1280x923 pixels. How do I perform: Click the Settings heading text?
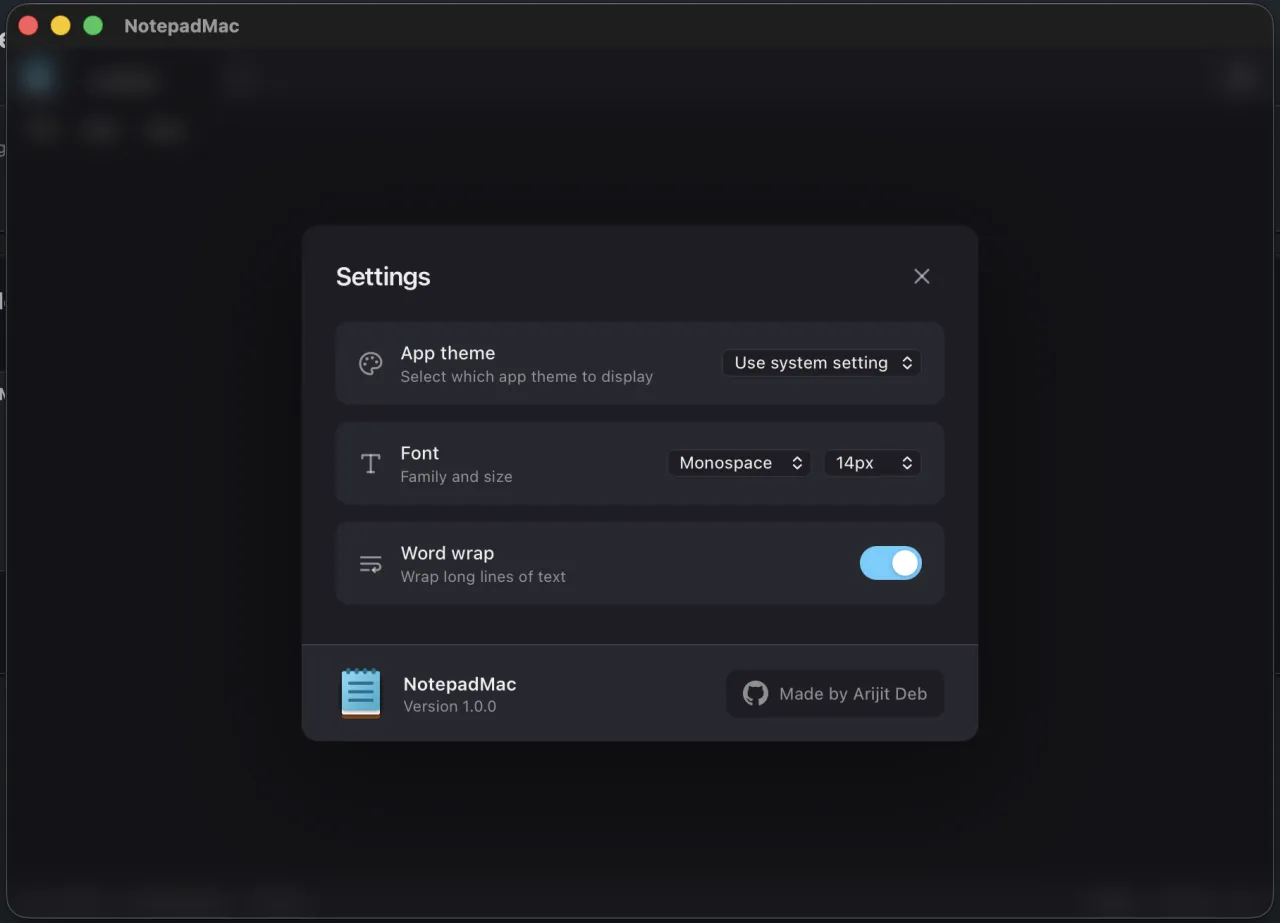[383, 277]
